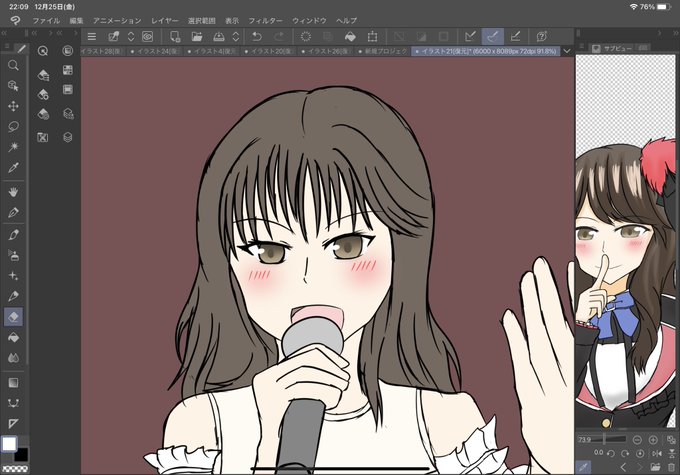The height and width of the screenshot is (475, 680).
Task: Select the Hand pan tool
Action: 13,192
